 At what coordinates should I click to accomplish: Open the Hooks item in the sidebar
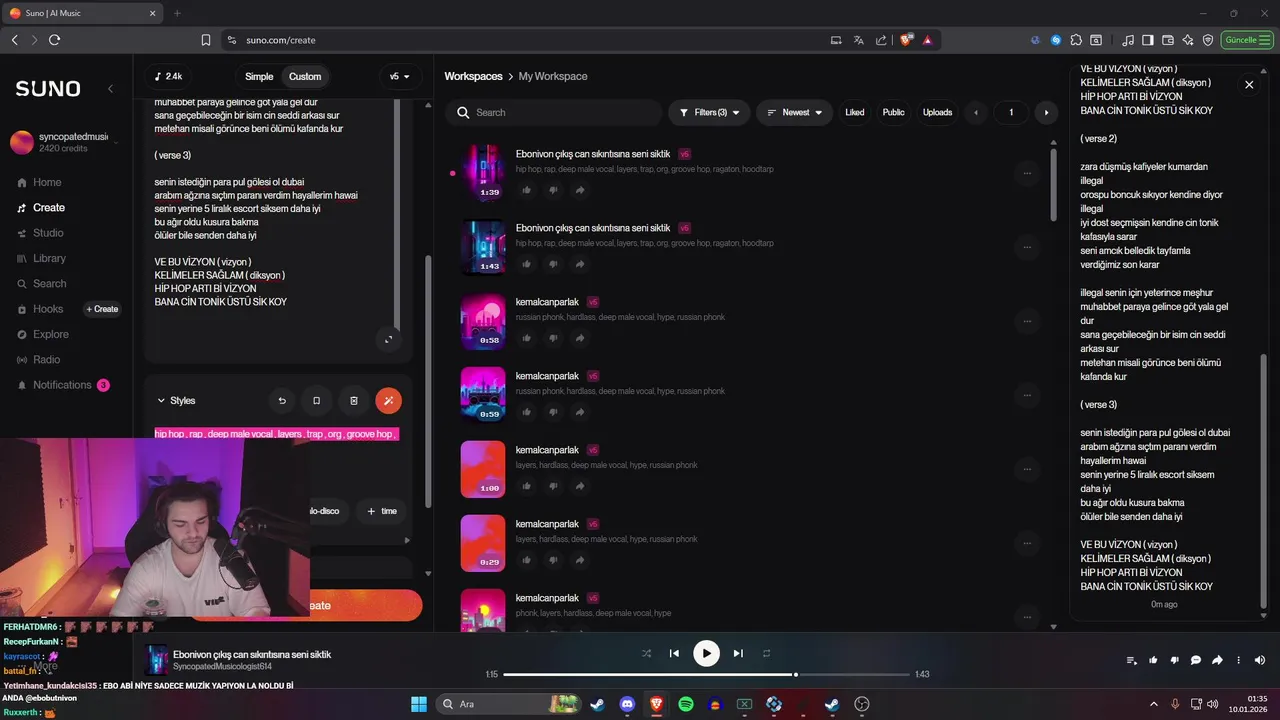[x=40, y=309]
